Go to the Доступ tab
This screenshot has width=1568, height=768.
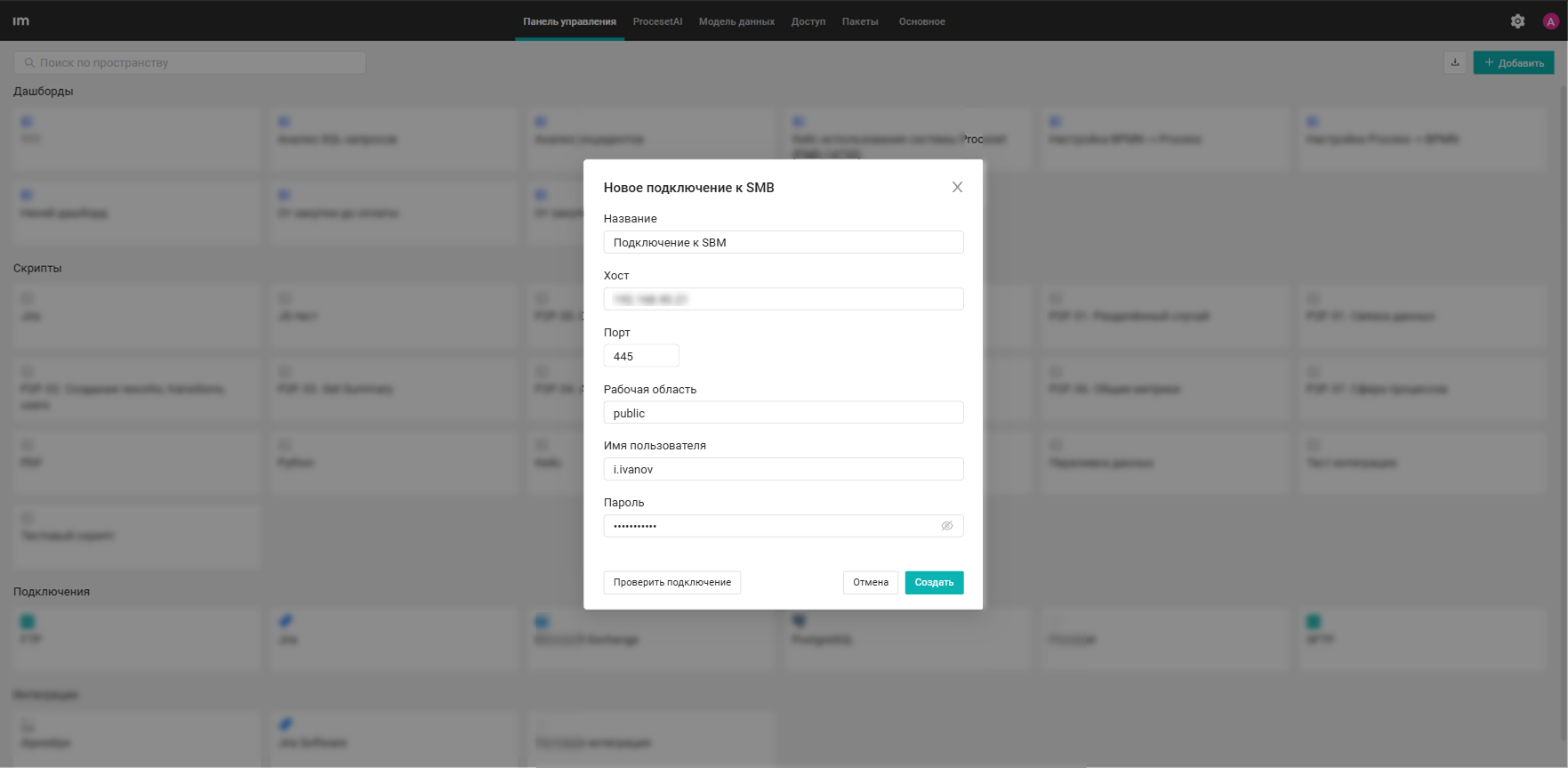(x=808, y=21)
